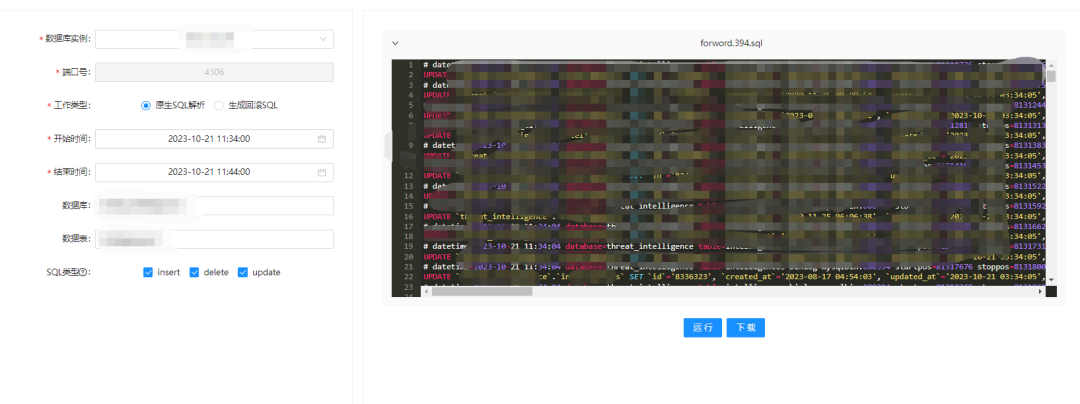Click the SQL类型 help question icon
1080x404 pixels.
point(83,273)
